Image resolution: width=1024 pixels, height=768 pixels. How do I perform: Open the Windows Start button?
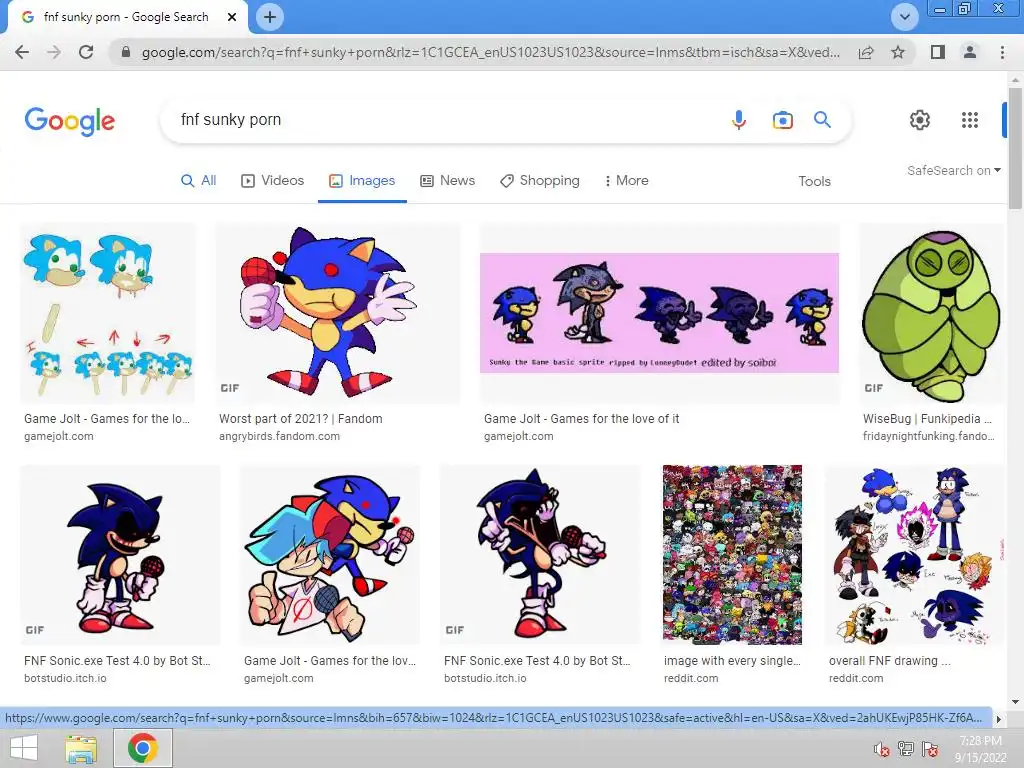pyautogui.click(x=24, y=748)
